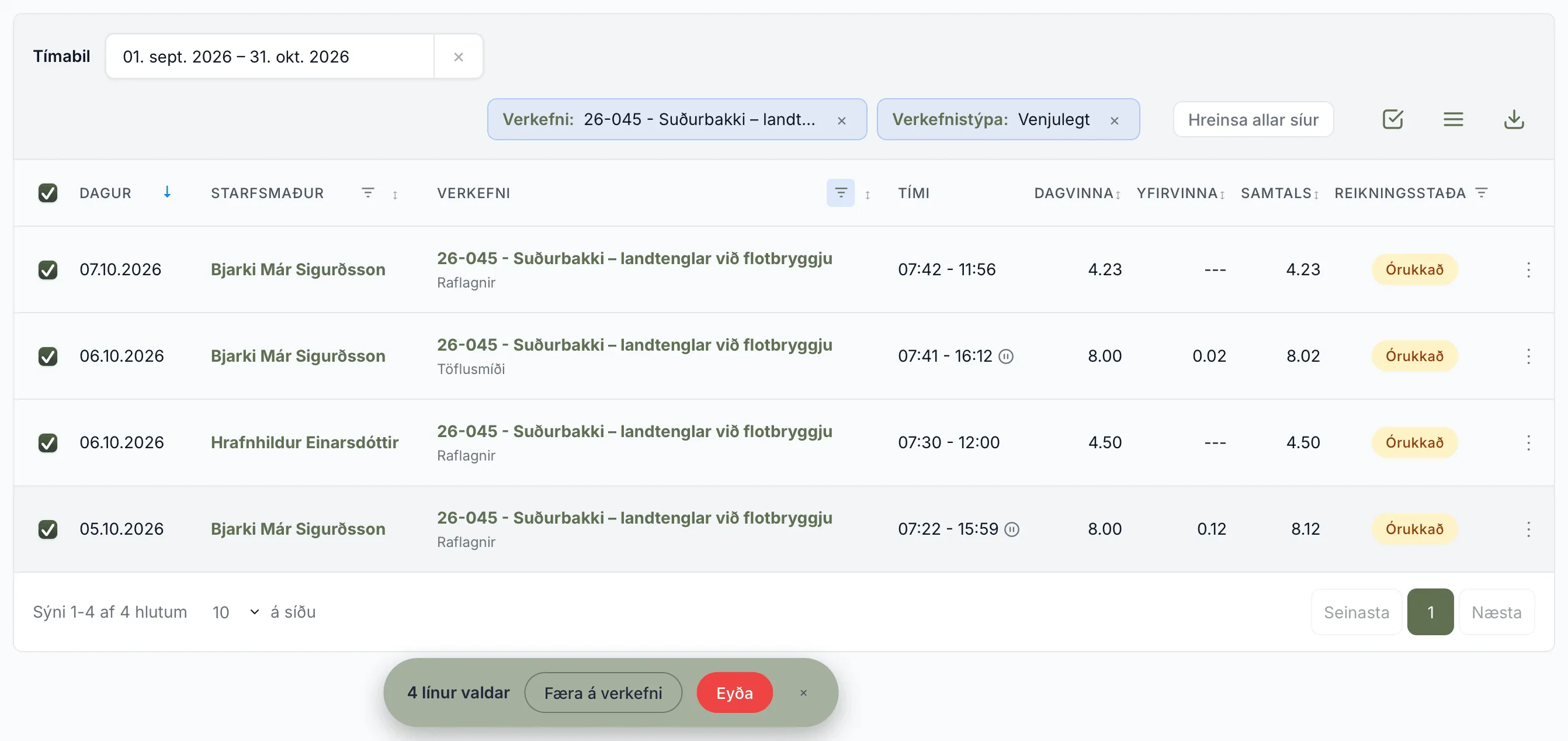This screenshot has width=1568, height=741.
Task: Click the Næsta pagination button
Action: pyautogui.click(x=1496, y=612)
